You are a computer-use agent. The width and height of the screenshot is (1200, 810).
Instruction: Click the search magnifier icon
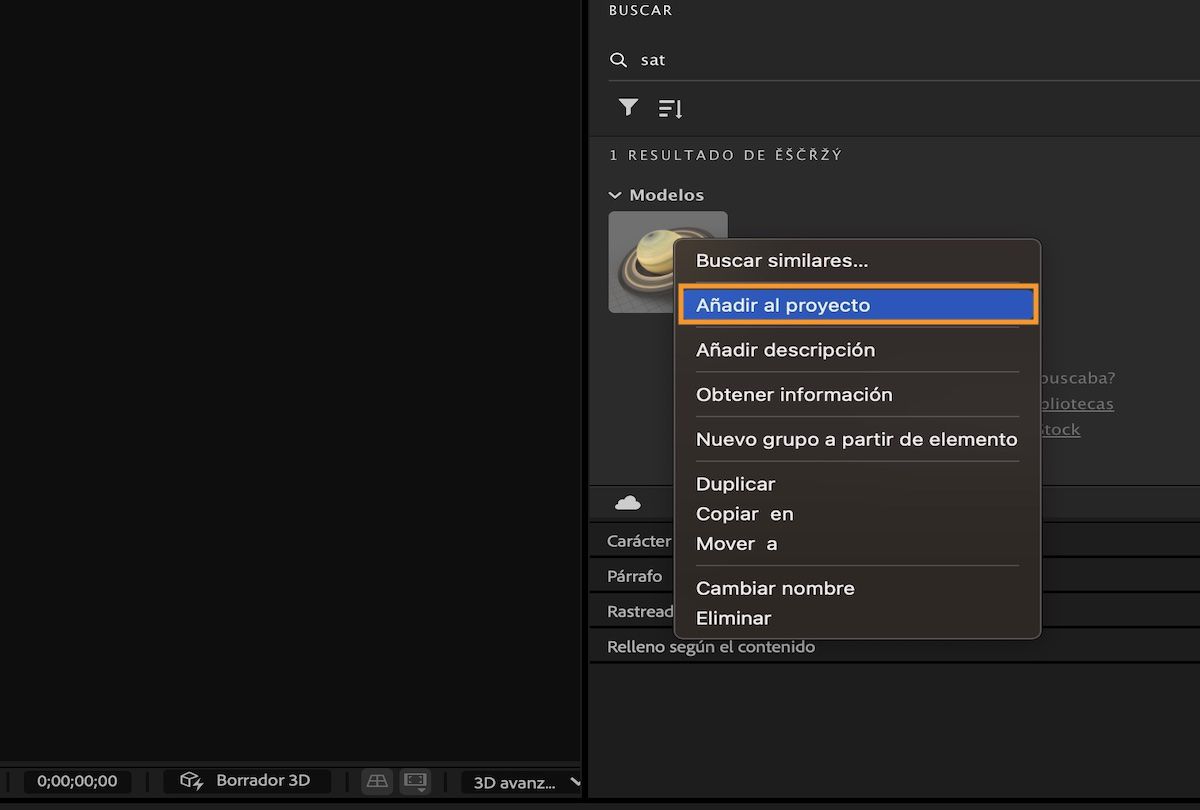point(619,59)
